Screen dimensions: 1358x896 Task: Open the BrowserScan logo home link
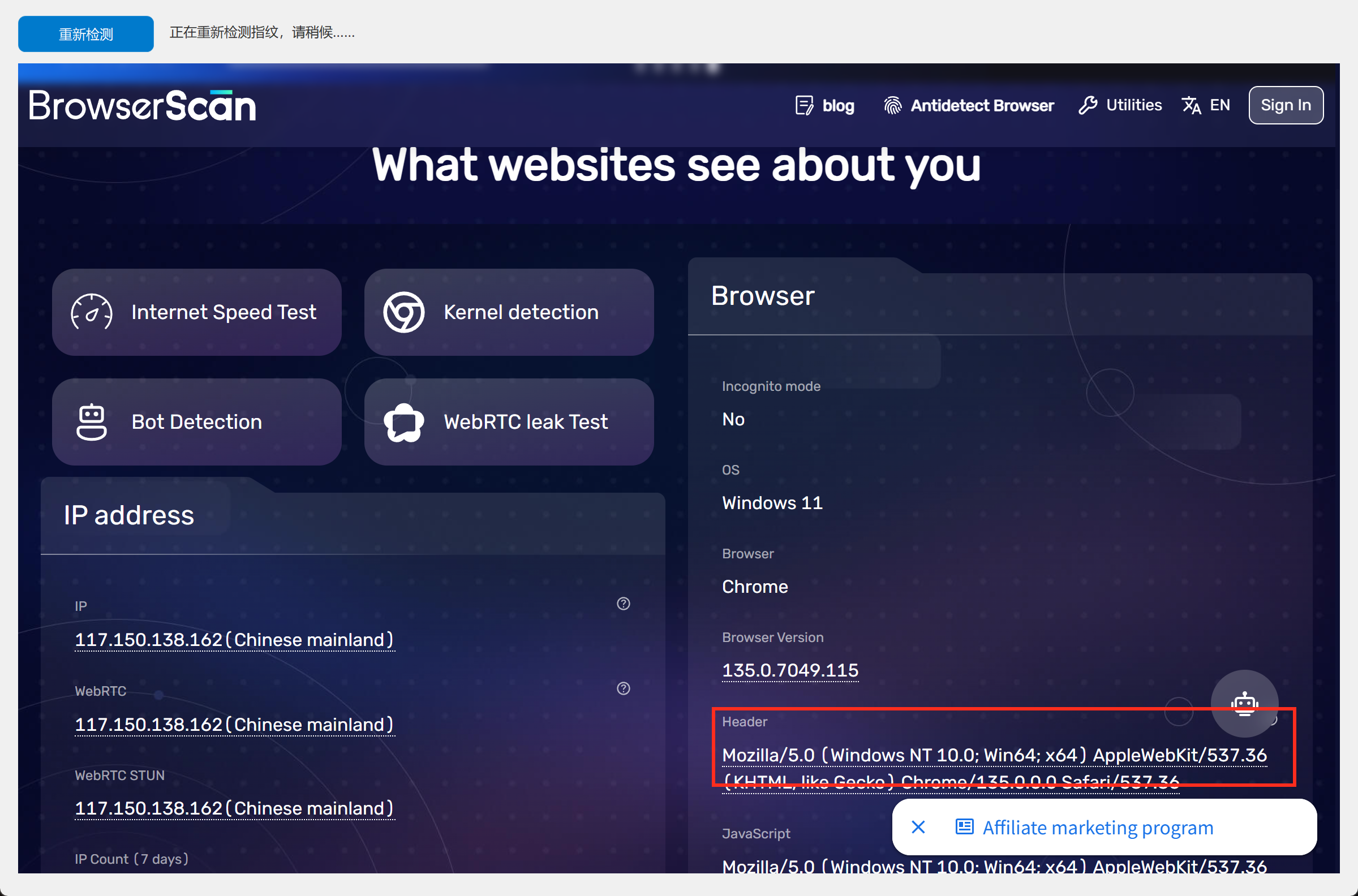(143, 106)
